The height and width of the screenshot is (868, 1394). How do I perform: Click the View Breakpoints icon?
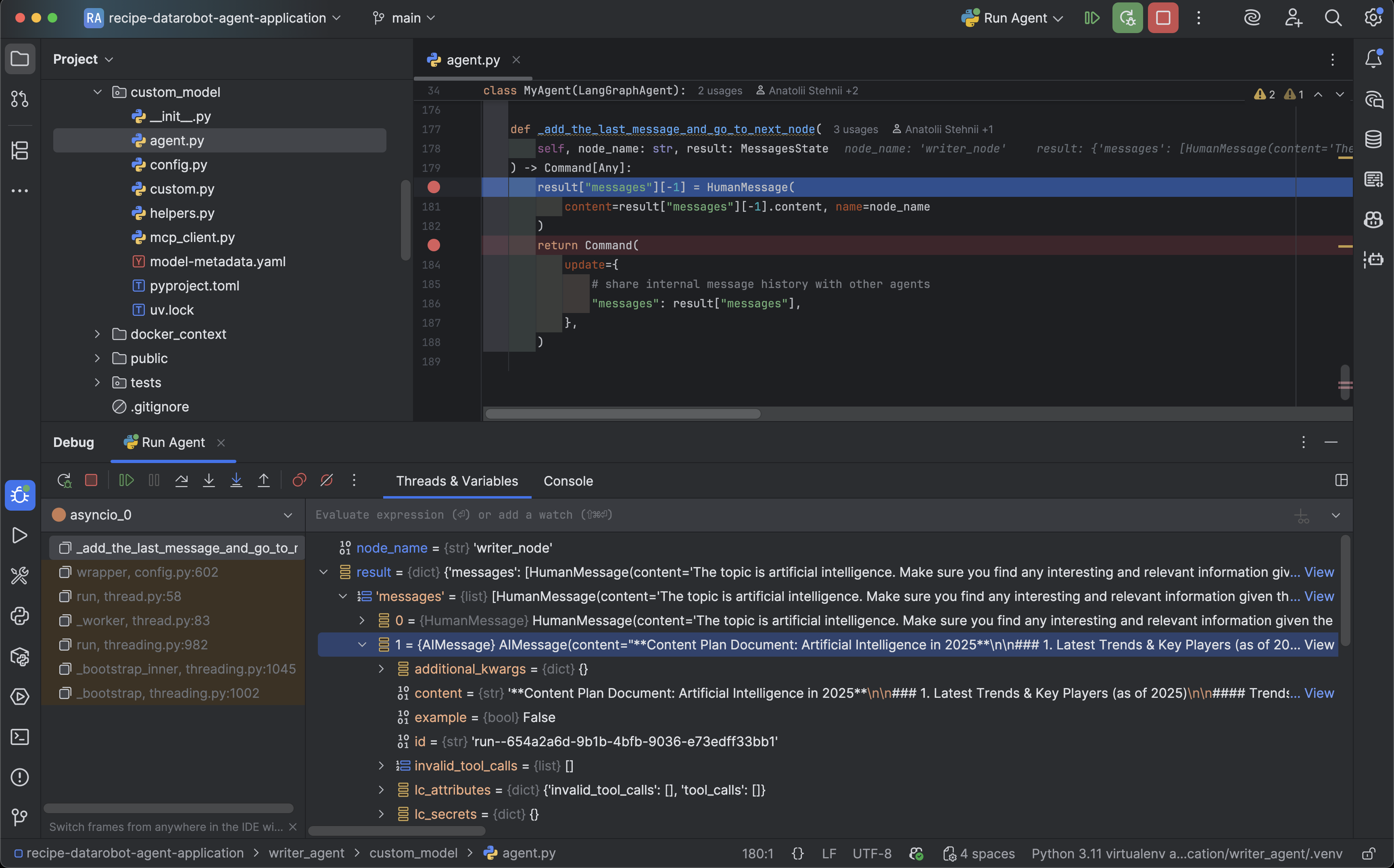[x=299, y=480]
